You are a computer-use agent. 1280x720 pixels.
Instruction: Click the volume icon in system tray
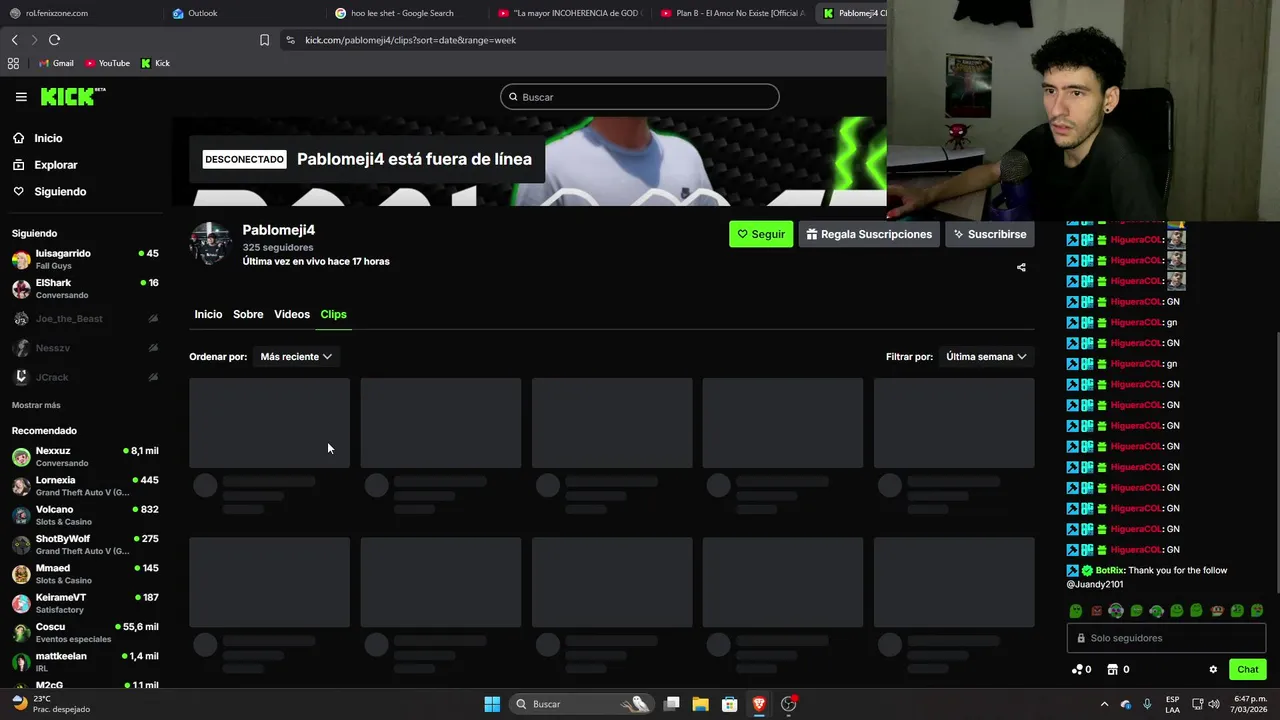1214,704
